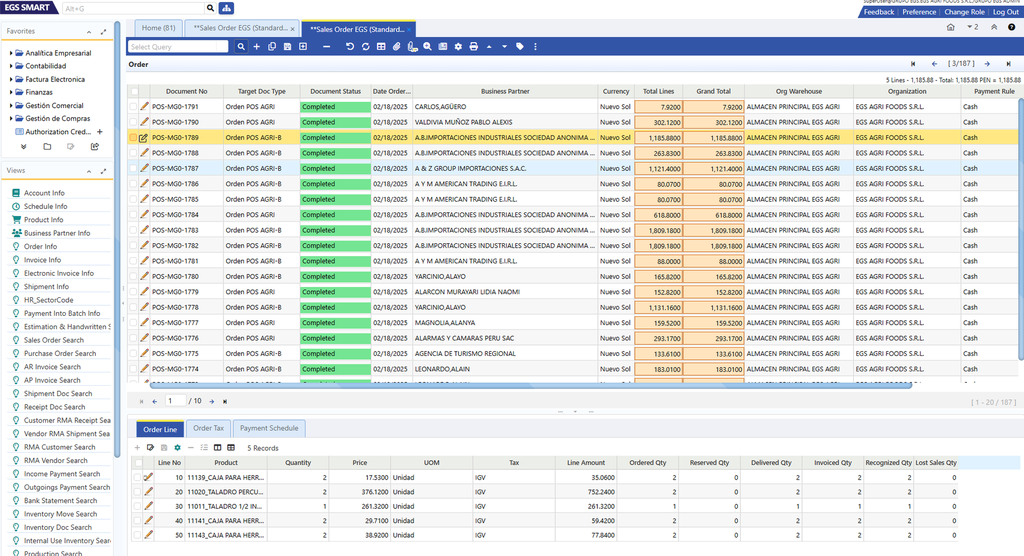
Task: Click the toolbar settings gear icon
Action: (x=458, y=47)
